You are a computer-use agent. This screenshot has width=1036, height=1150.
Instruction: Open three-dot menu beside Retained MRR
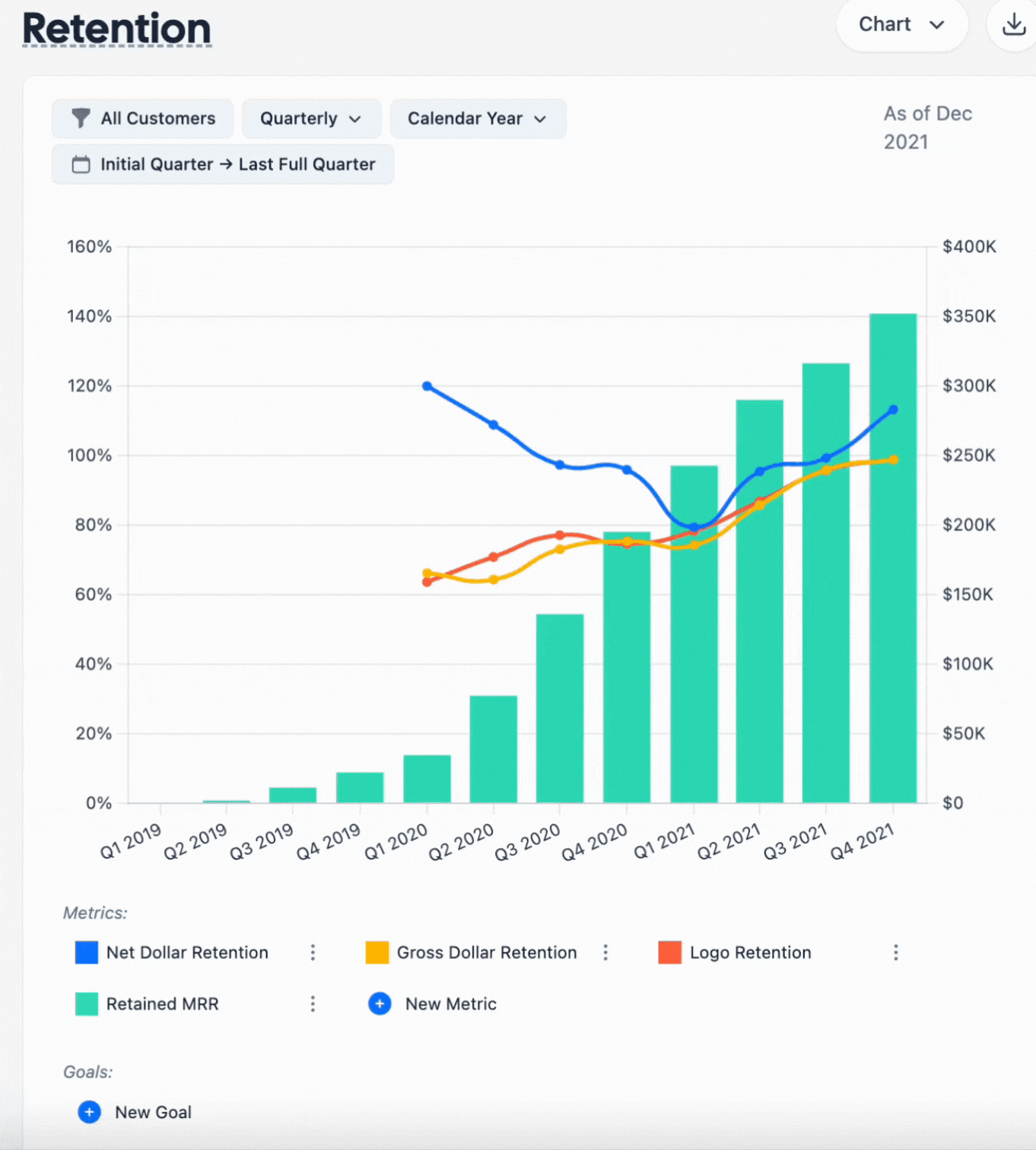[x=313, y=1004]
